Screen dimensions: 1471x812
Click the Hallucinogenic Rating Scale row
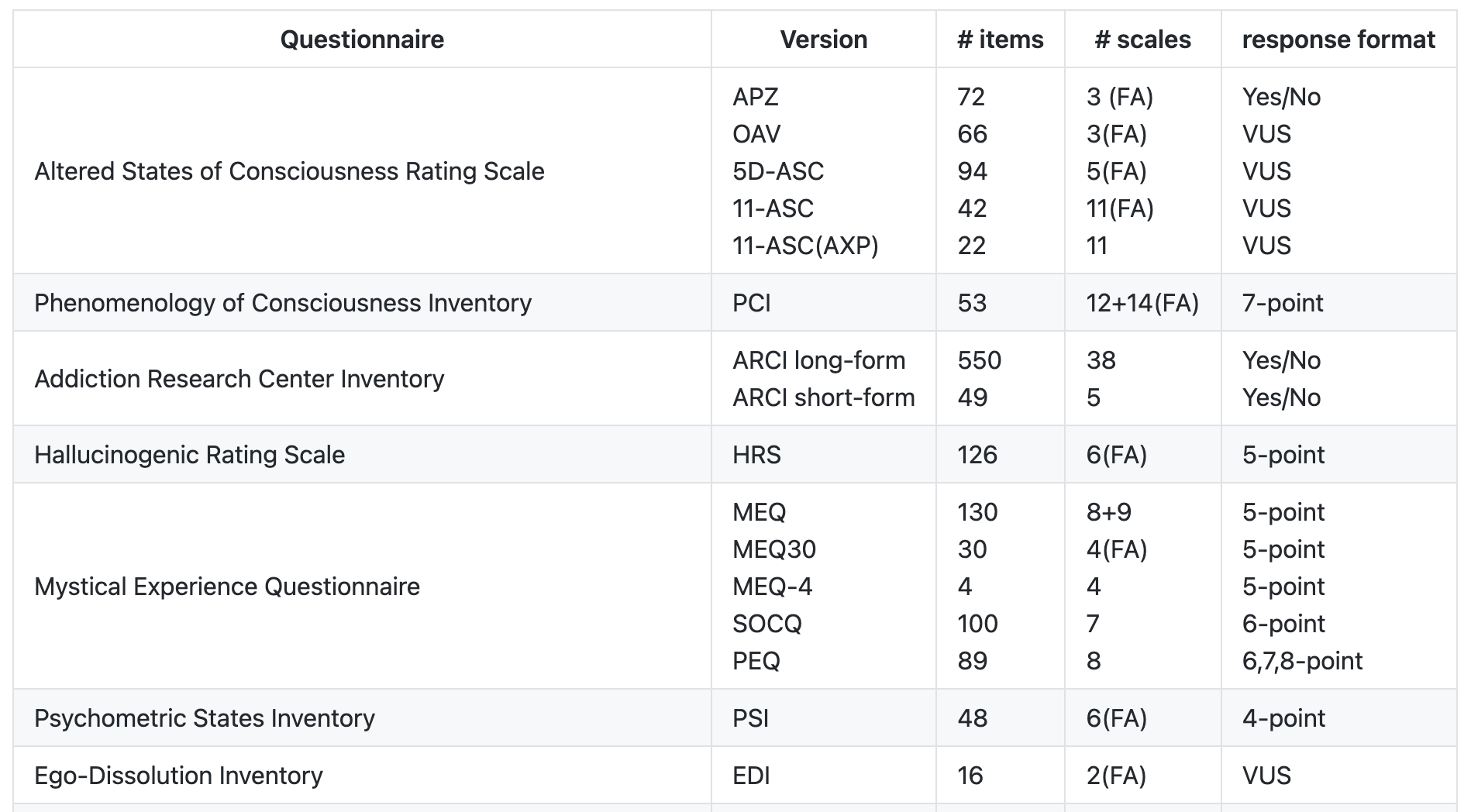point(189,455)
